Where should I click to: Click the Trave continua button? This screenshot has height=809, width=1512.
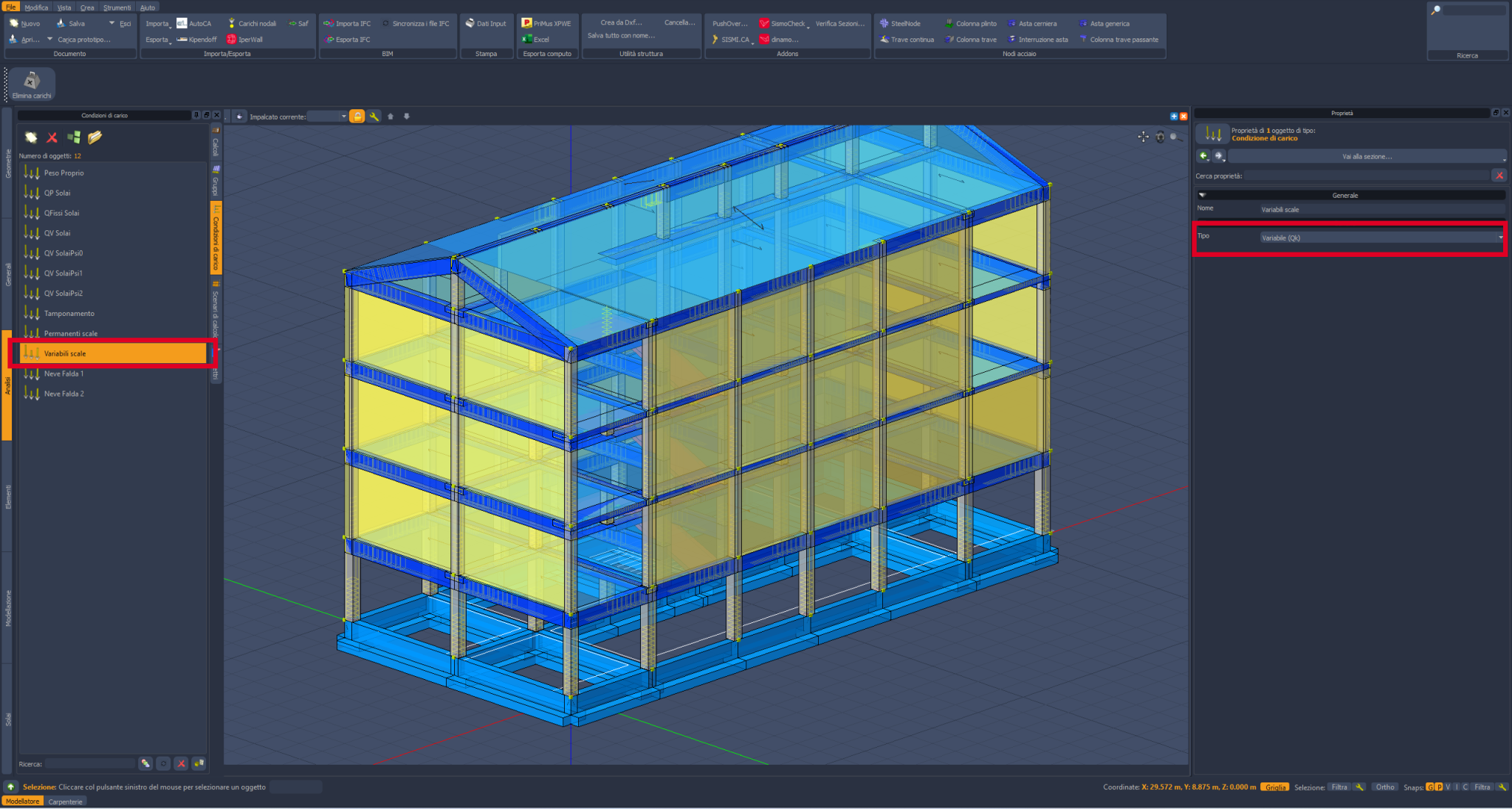907,40
